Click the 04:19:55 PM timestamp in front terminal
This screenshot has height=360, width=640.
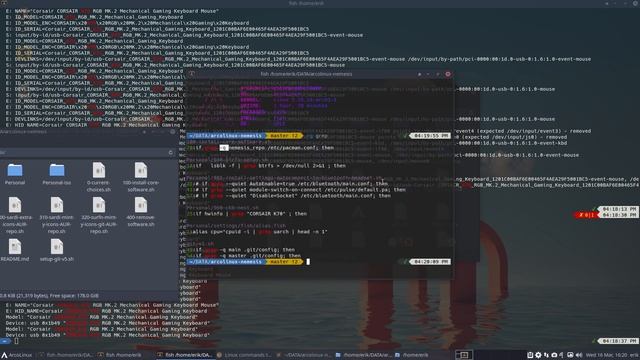pyautogui.click(x=430, y=136)
